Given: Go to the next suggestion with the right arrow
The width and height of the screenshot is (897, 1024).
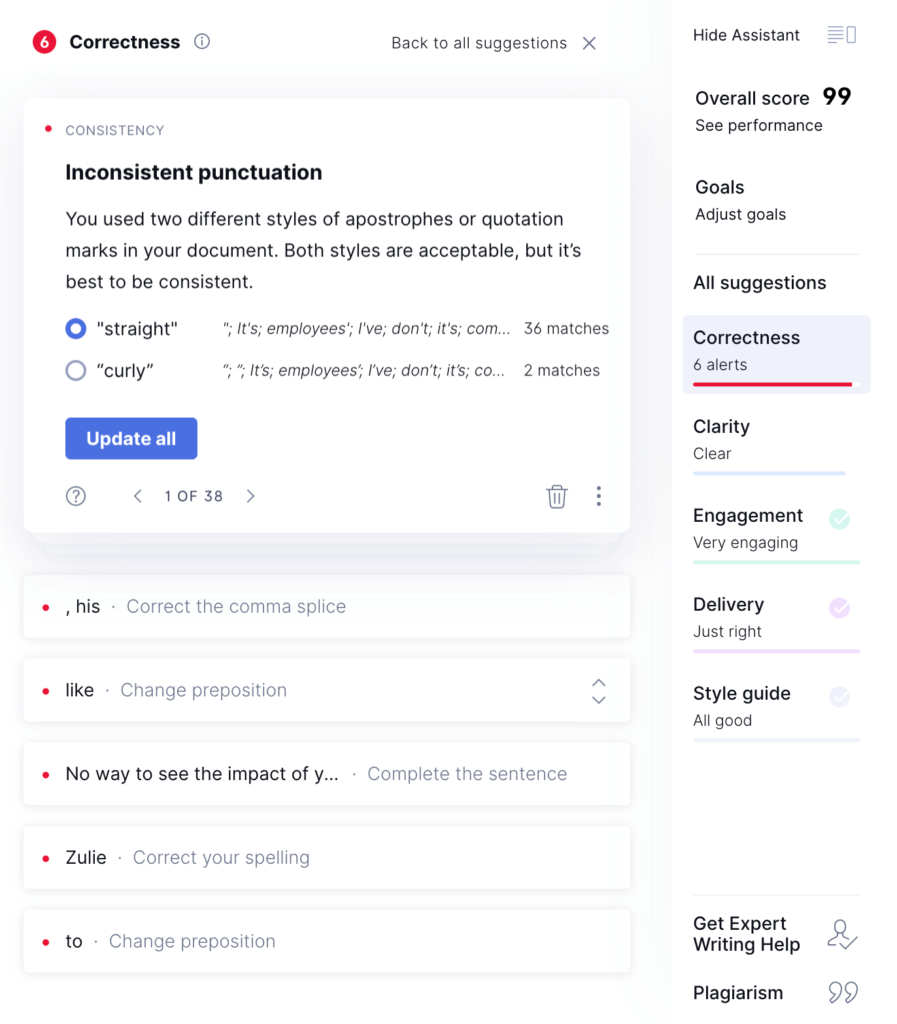Looking at the screenshot, I should tap(250, 496).
